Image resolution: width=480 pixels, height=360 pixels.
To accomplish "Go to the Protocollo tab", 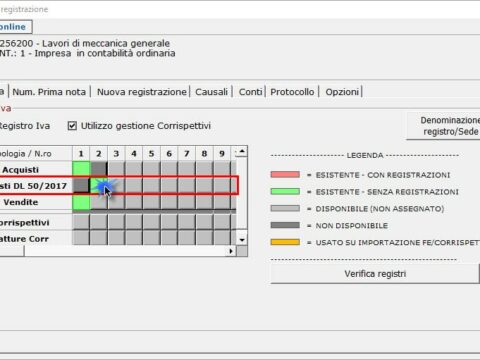I will click(x=292, y=92).
